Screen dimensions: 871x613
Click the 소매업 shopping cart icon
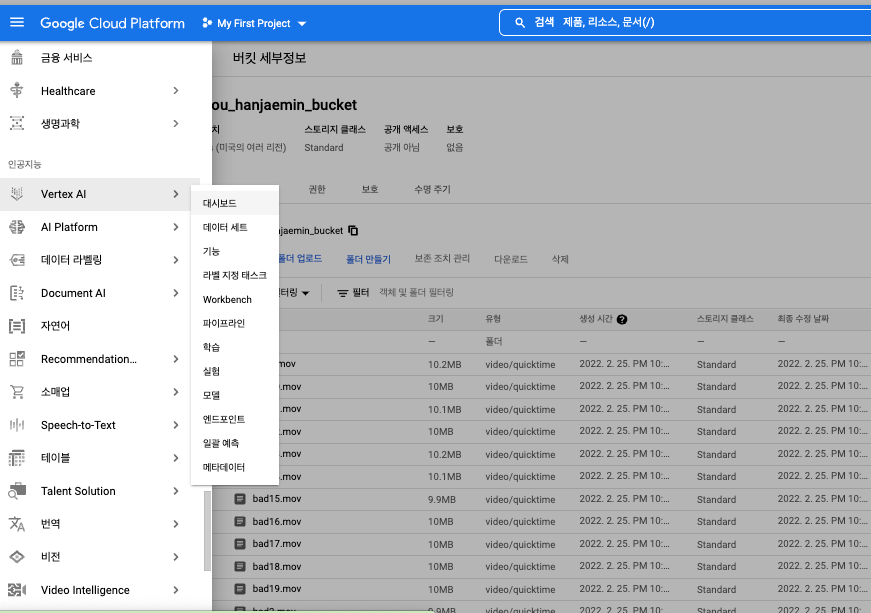pos(17,392)
